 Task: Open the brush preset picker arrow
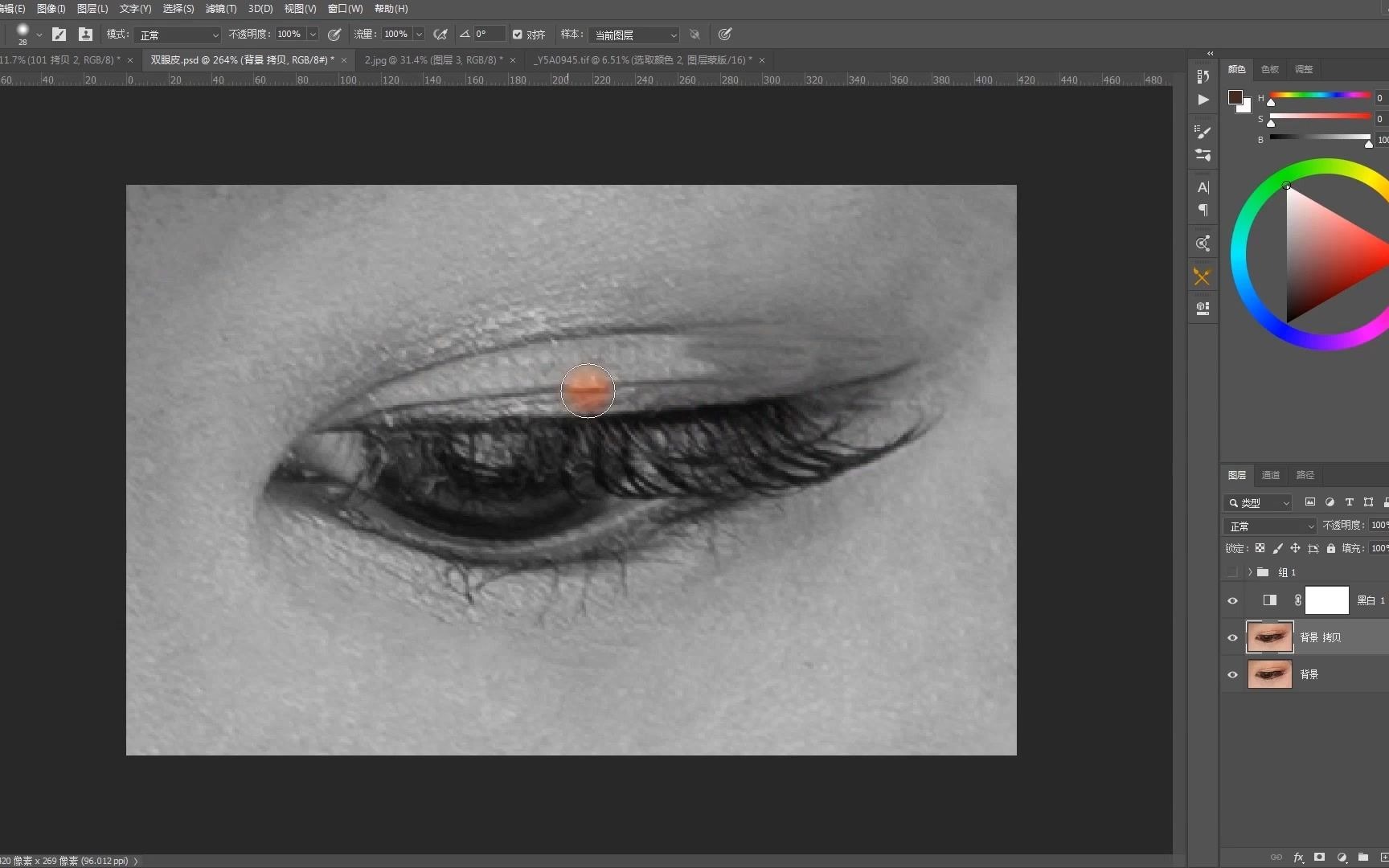(39, 35)
